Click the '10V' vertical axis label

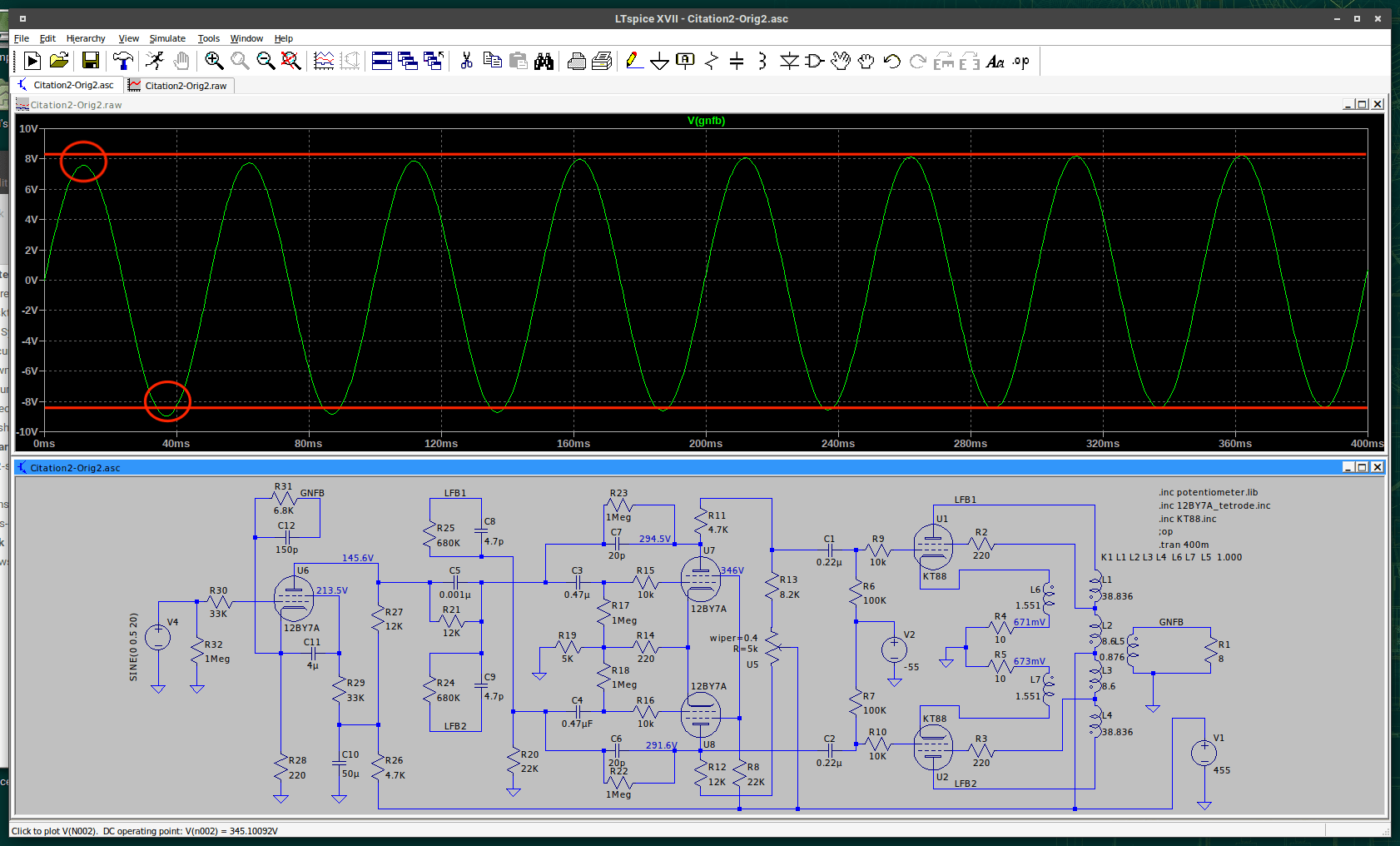[x=28, y=129]
